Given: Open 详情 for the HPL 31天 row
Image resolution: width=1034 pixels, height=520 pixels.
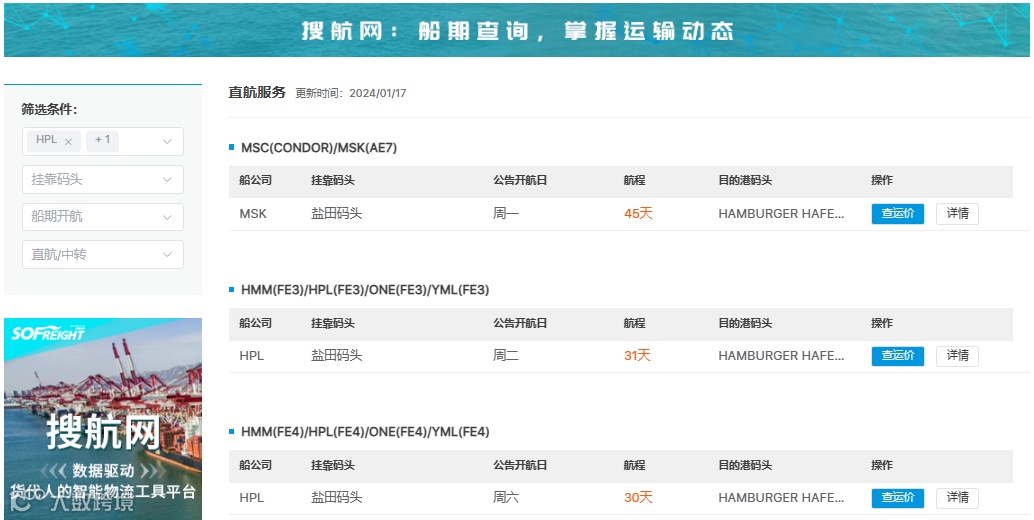Looking at the screenshot, I should tap(957, 356).
